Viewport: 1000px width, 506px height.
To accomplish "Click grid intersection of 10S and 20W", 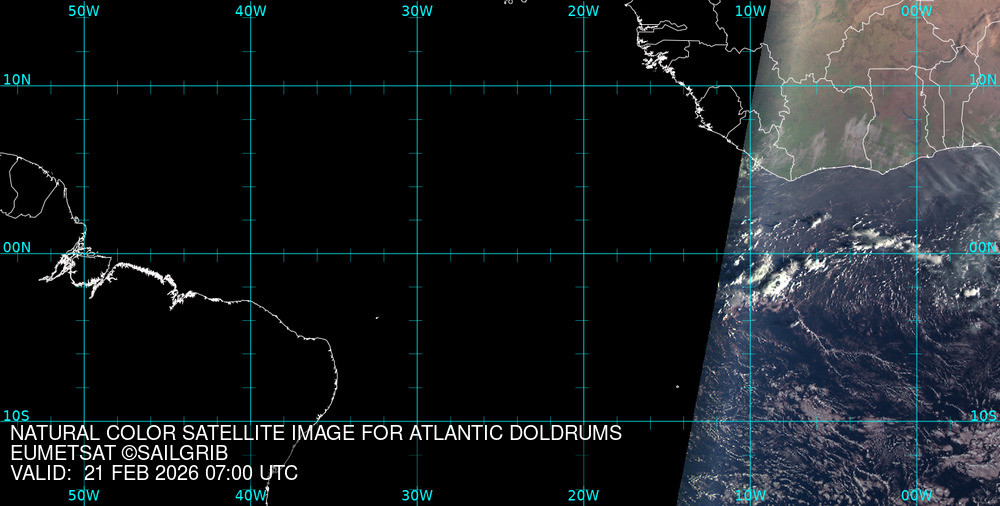I will (583, 421).
